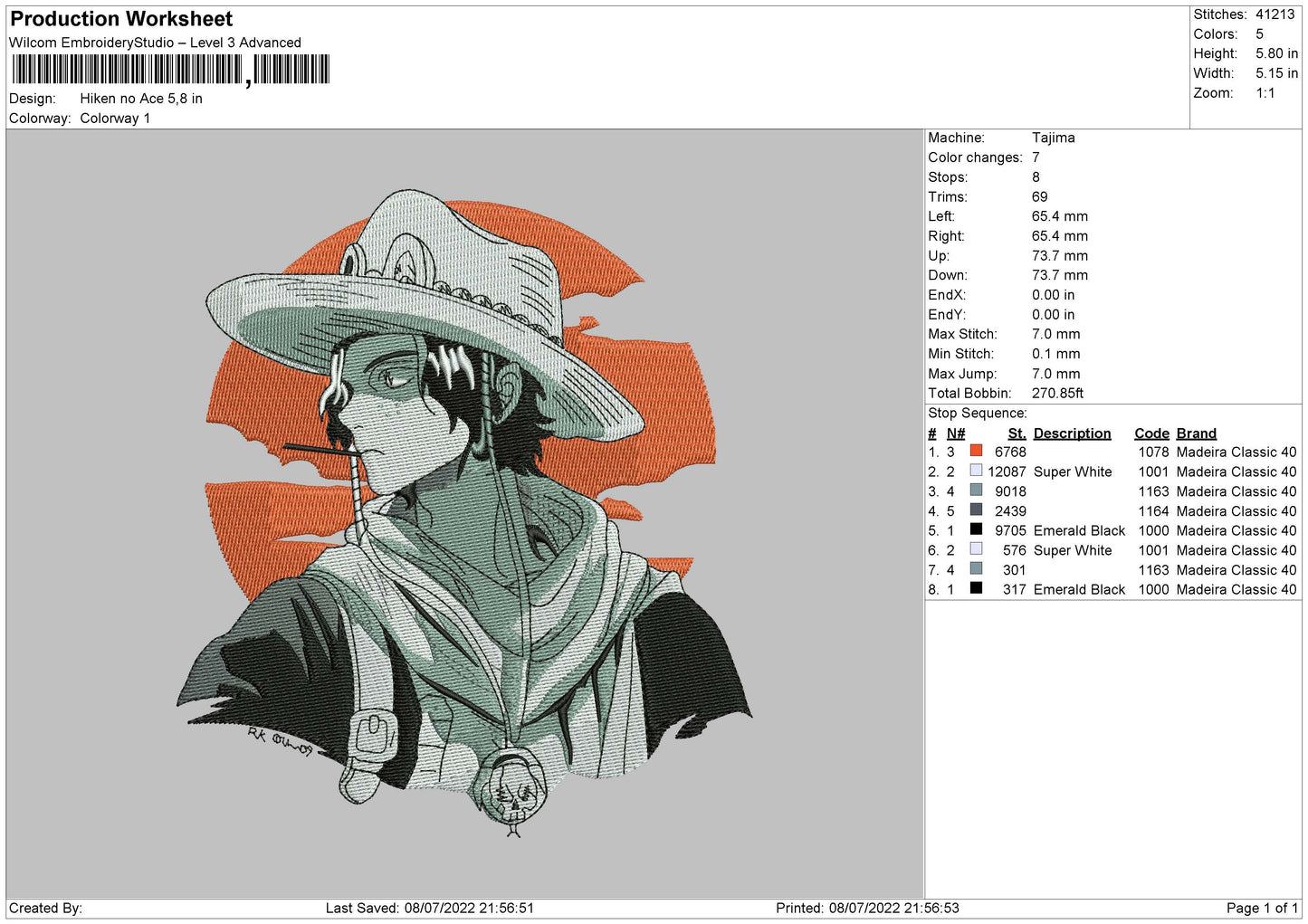Click the Page 1 of 1 indicator

[x=1262, y=908]
